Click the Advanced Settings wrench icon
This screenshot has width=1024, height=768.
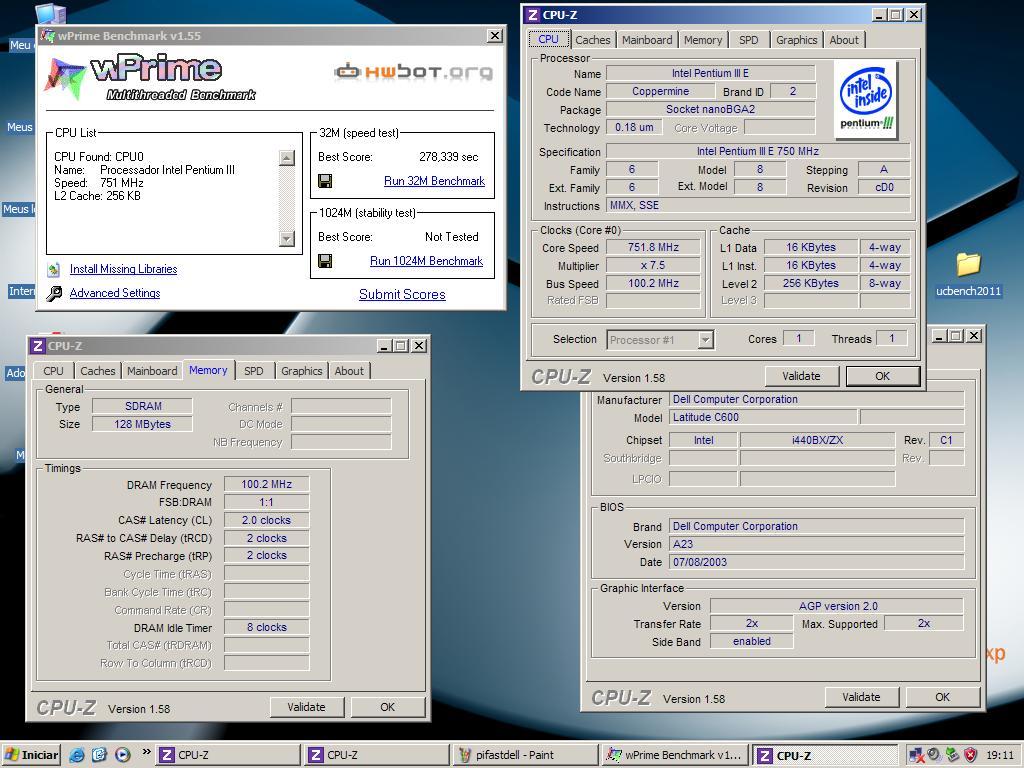pyautogui.click(x=54, y=293)
